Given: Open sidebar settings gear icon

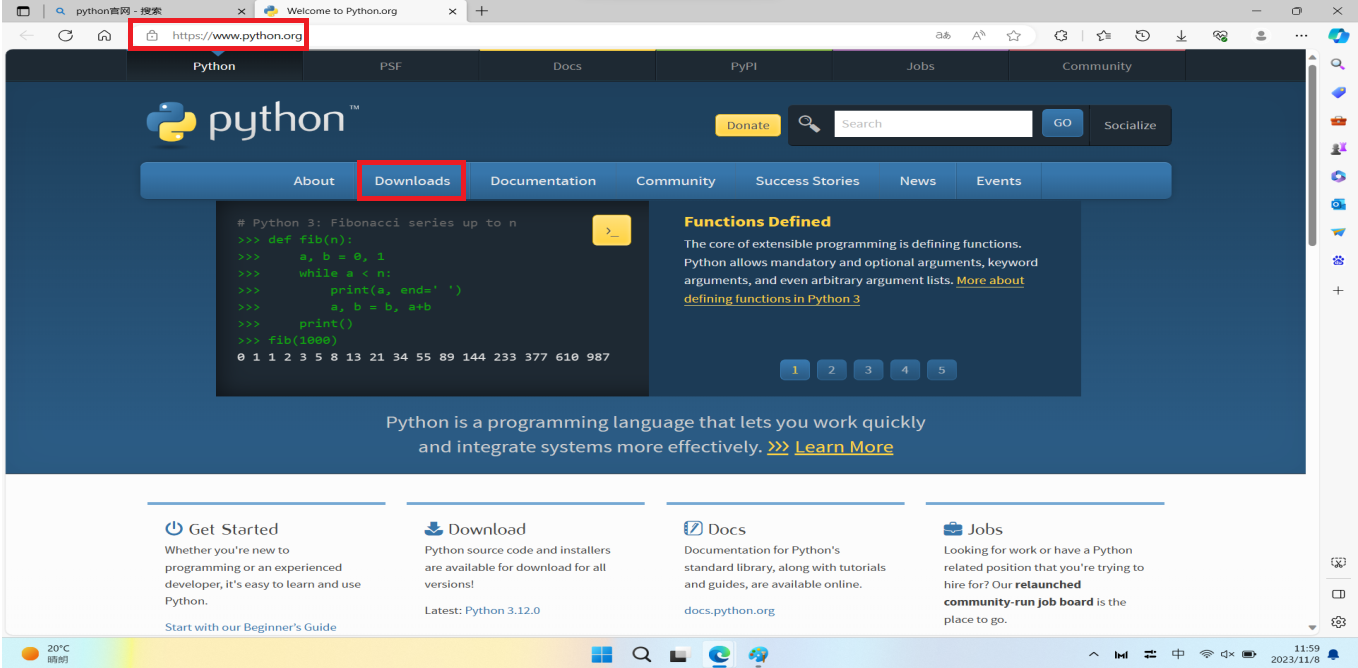Looking at the screenshot, I should pyautogui.click(x=1338, y=622).
